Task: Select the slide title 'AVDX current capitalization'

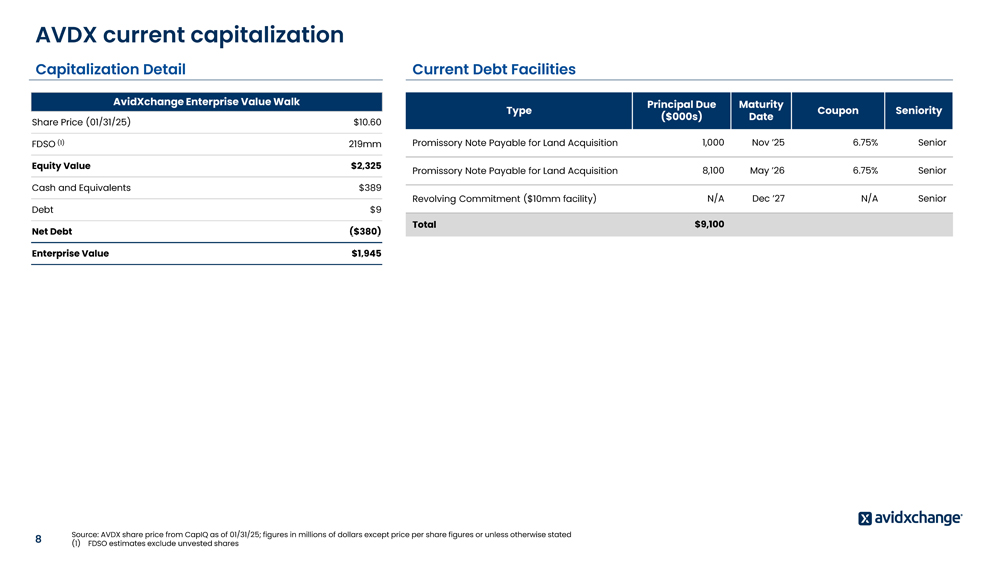Action: tap(189, 35)
